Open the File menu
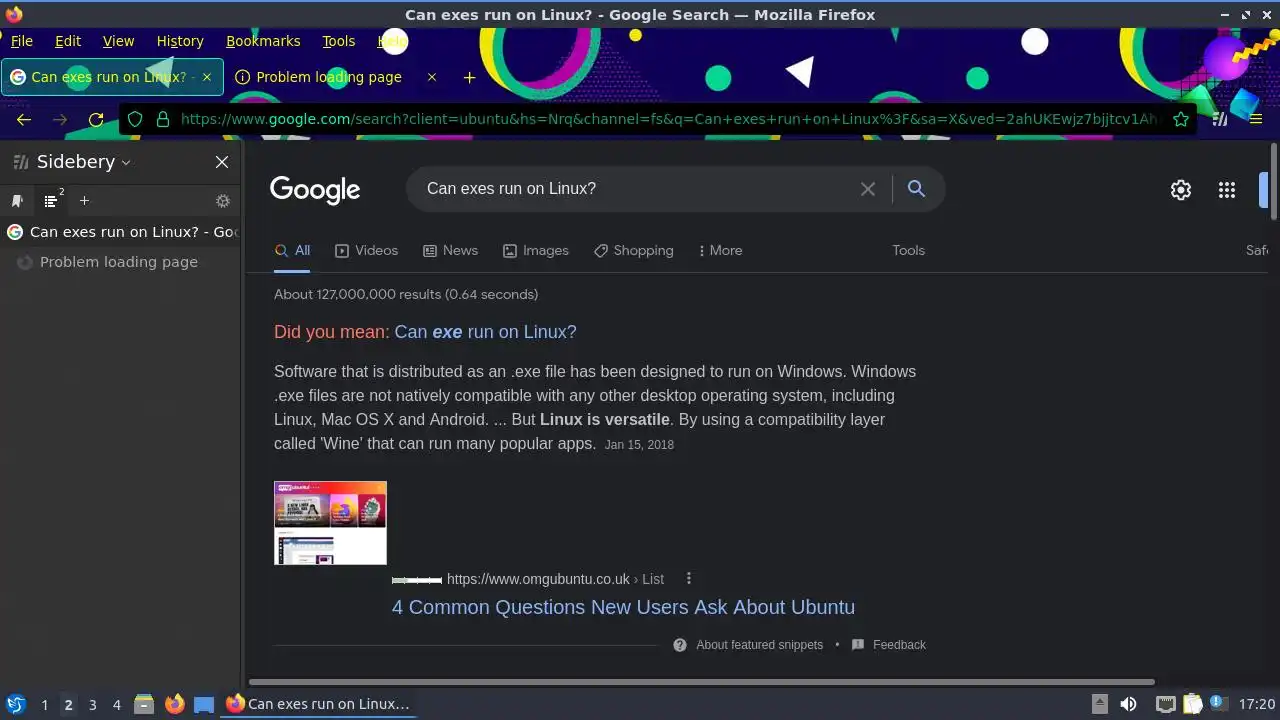The width and height of the screenshot is (1280, 720). coord(21,41)
